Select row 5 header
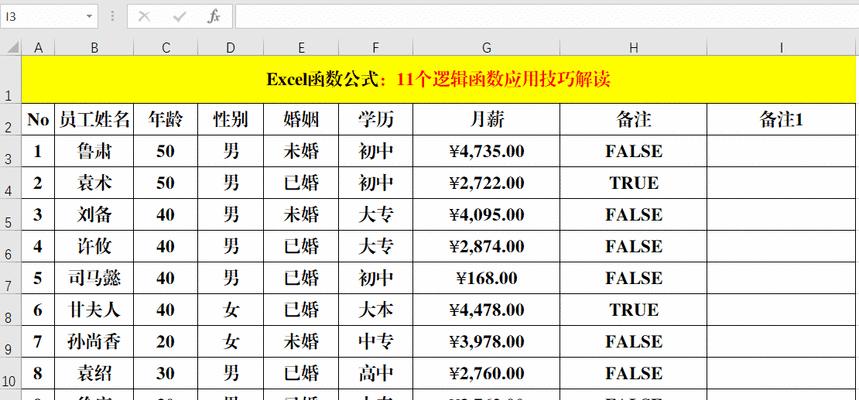Screen dimensions: 859x400 (10, 215)
